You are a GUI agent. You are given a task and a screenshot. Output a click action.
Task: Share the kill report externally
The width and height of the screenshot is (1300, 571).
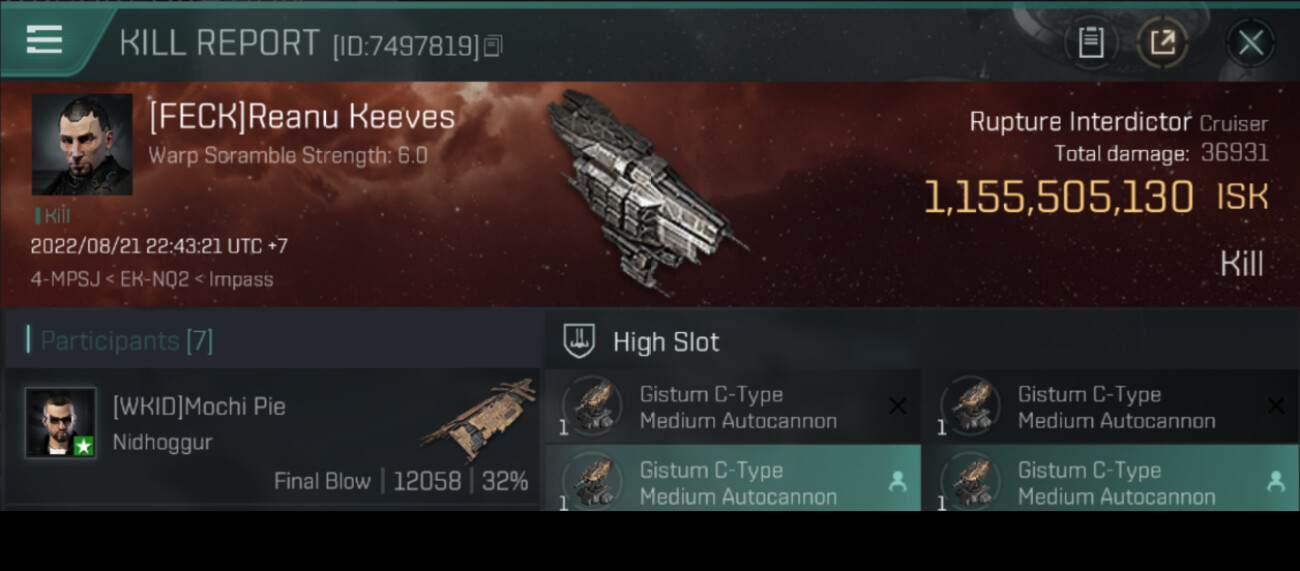click(x=1162, y=42)
